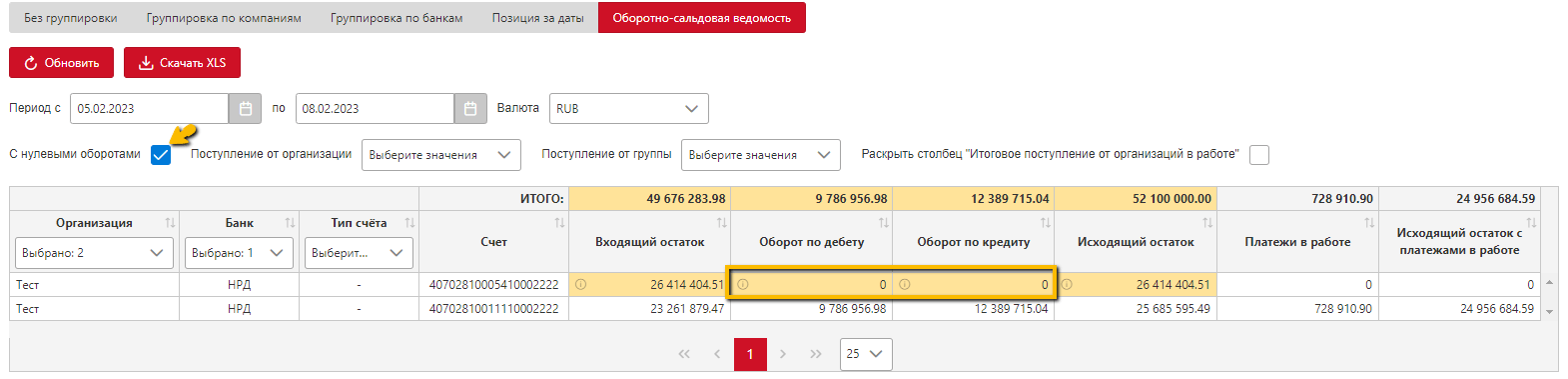The image size is (1568, 379).
Task: Go to last page double-arrow icon
Action: [x=815, y=354]
